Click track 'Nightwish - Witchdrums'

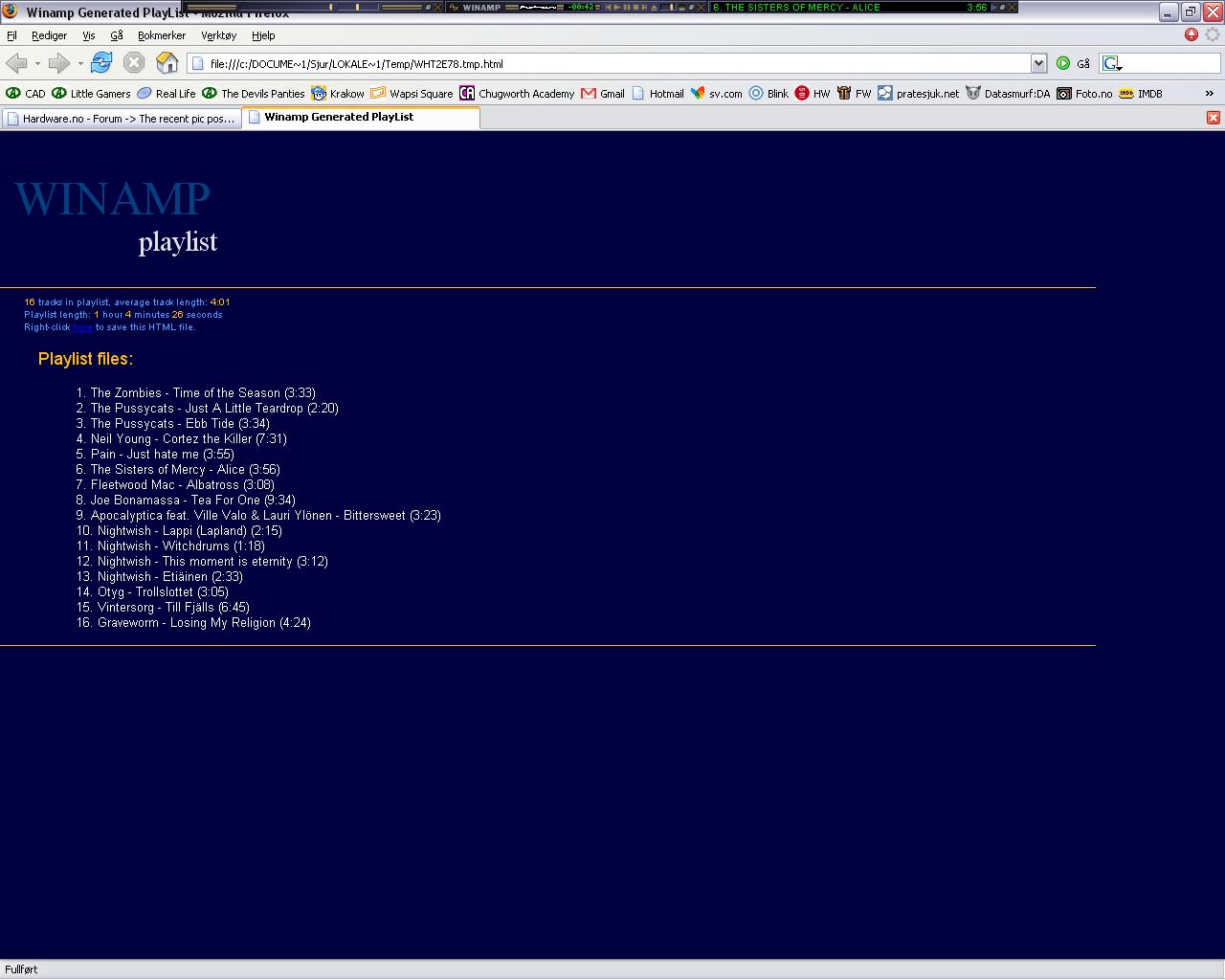point(181,546)
